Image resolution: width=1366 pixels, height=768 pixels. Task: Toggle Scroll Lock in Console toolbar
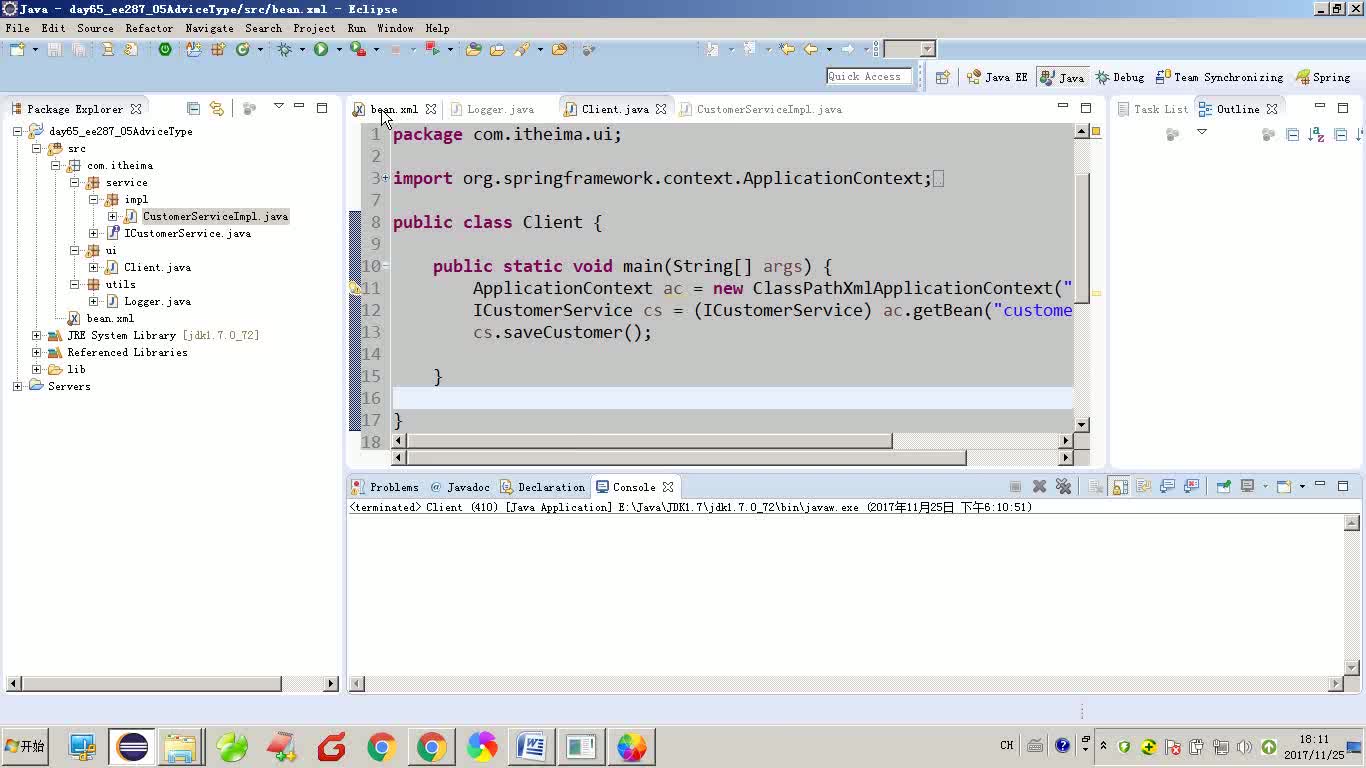(x=1120, y=487)
